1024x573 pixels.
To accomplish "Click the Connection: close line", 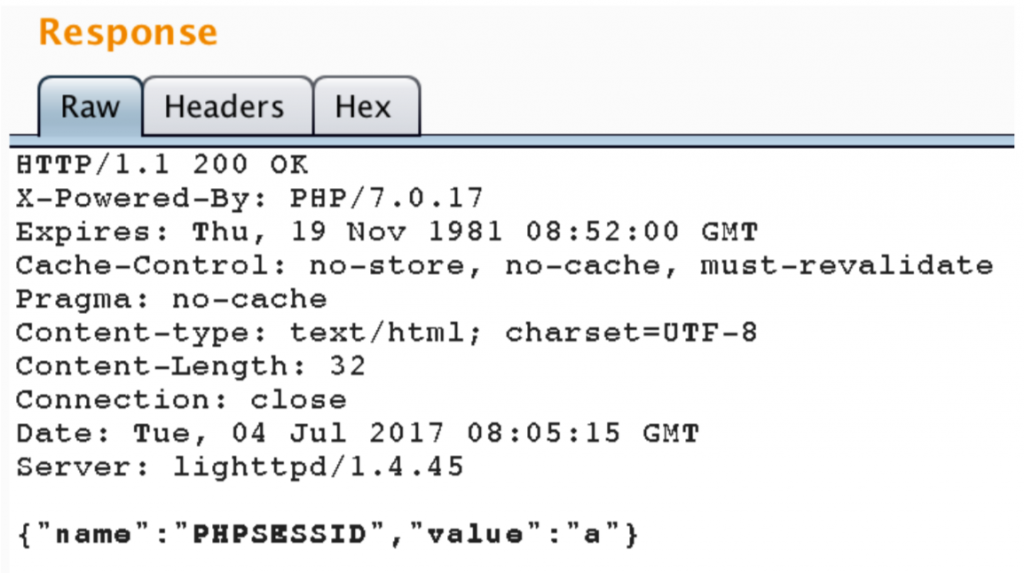I will tap(181, 400).
